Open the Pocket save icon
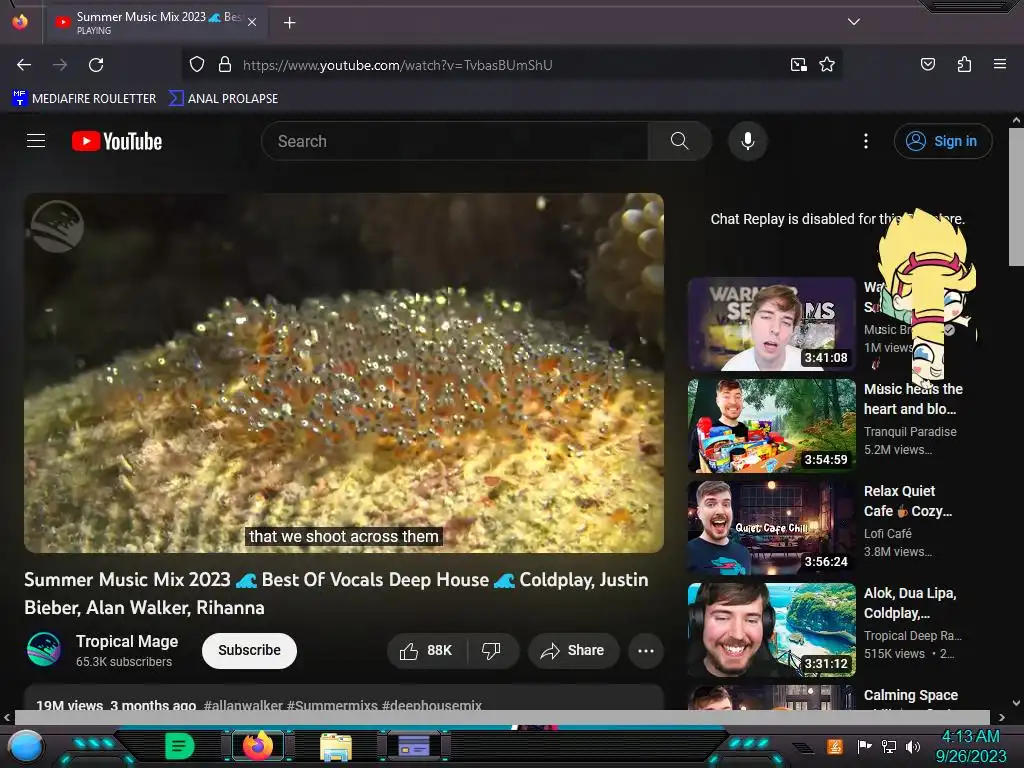The image size is (1024, 768). point(928,64)
